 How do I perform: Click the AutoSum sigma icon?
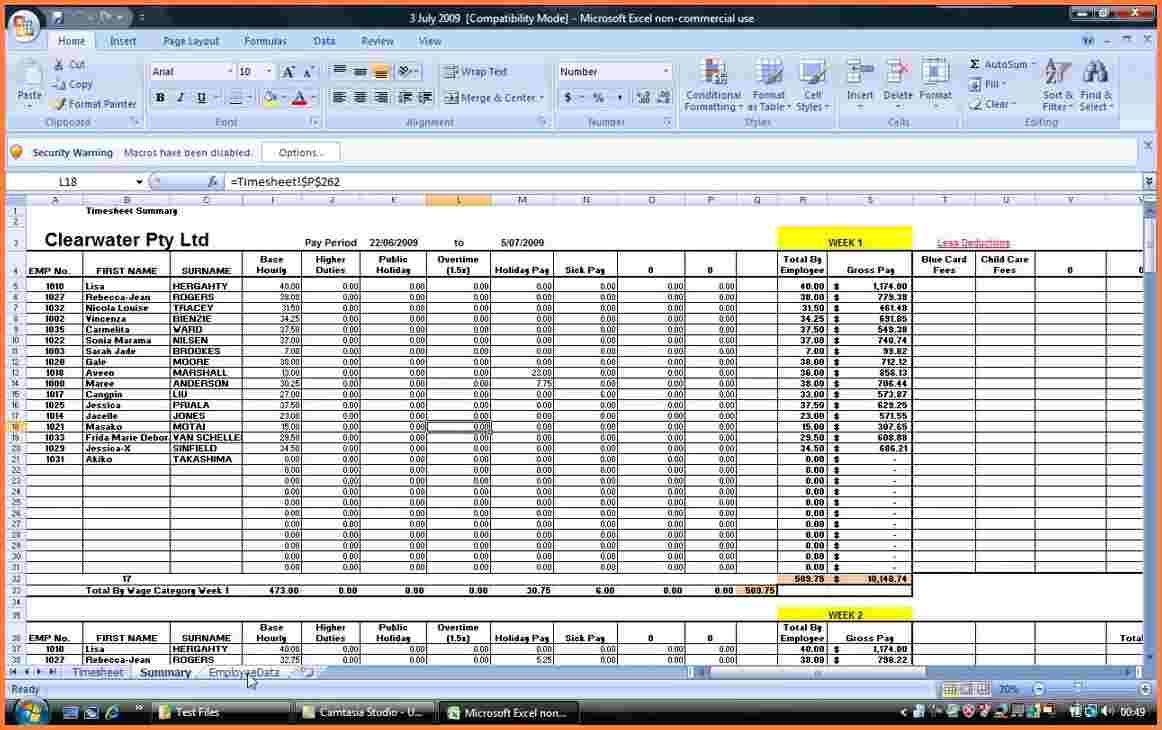click(975, 64)
